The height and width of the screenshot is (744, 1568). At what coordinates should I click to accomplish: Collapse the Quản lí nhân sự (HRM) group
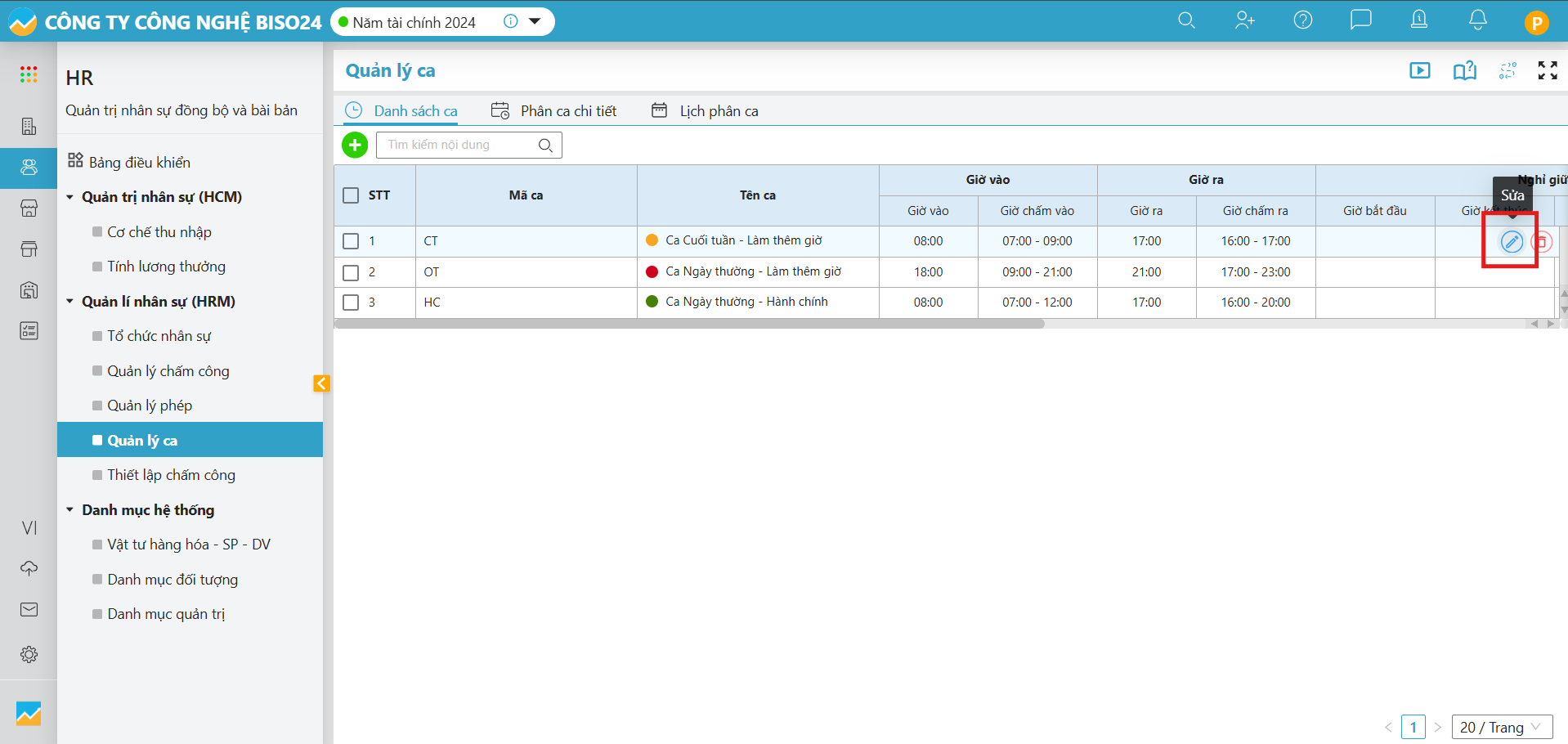tap(70, 302)
